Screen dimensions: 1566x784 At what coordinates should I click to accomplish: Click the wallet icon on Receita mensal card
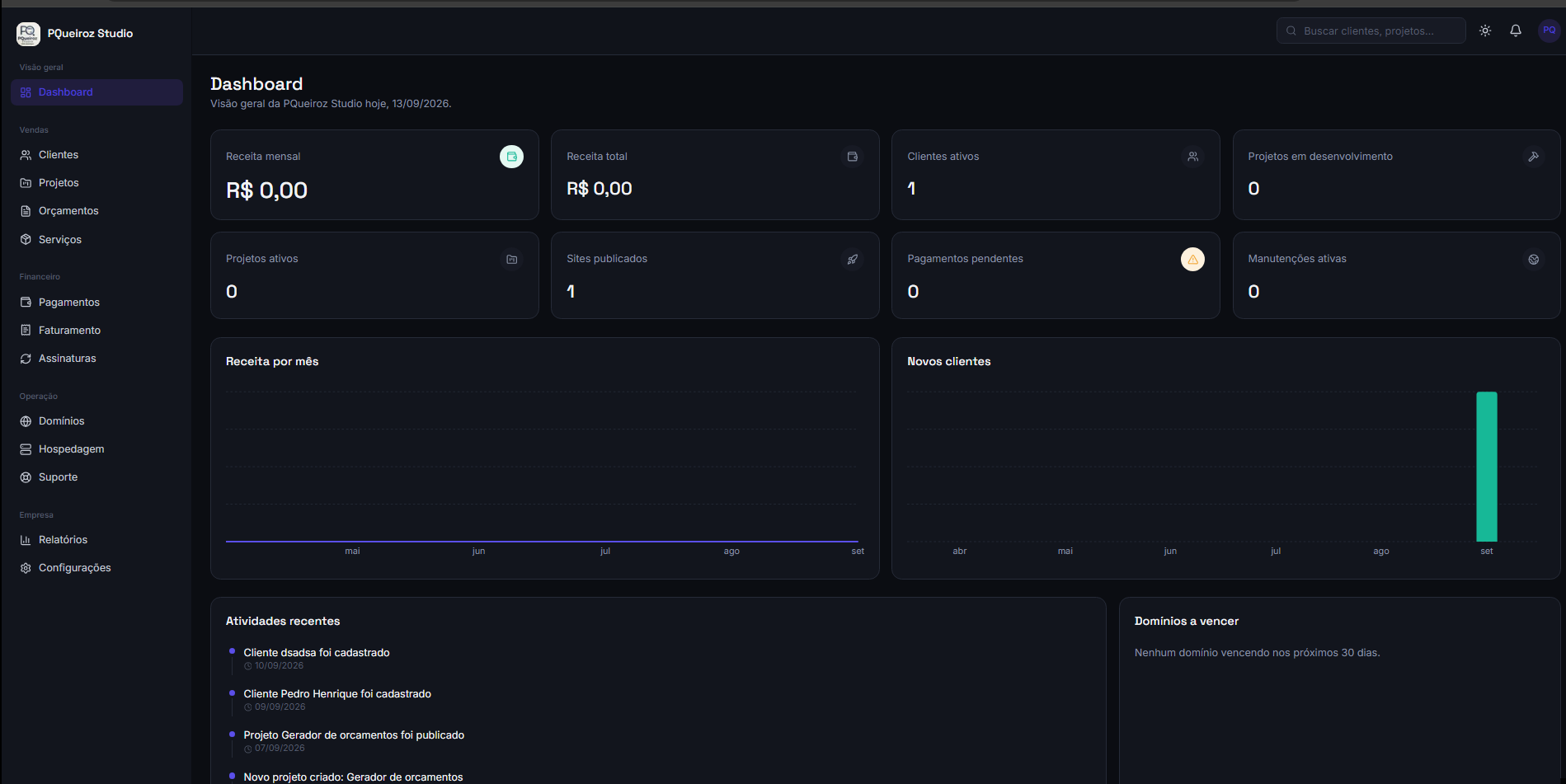[511, 157]
